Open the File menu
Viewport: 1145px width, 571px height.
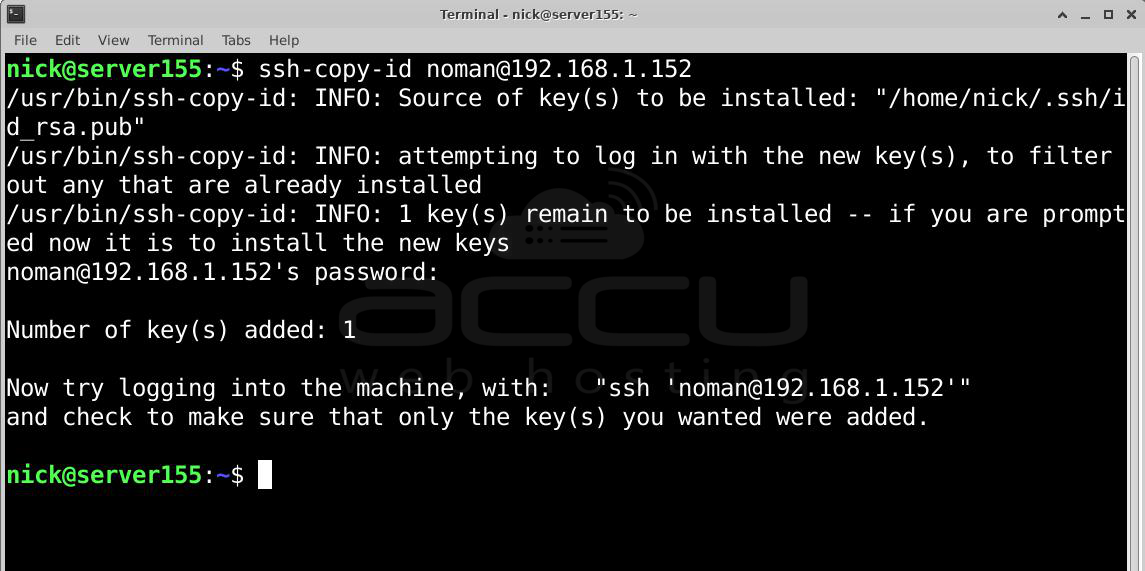(25, 40)
